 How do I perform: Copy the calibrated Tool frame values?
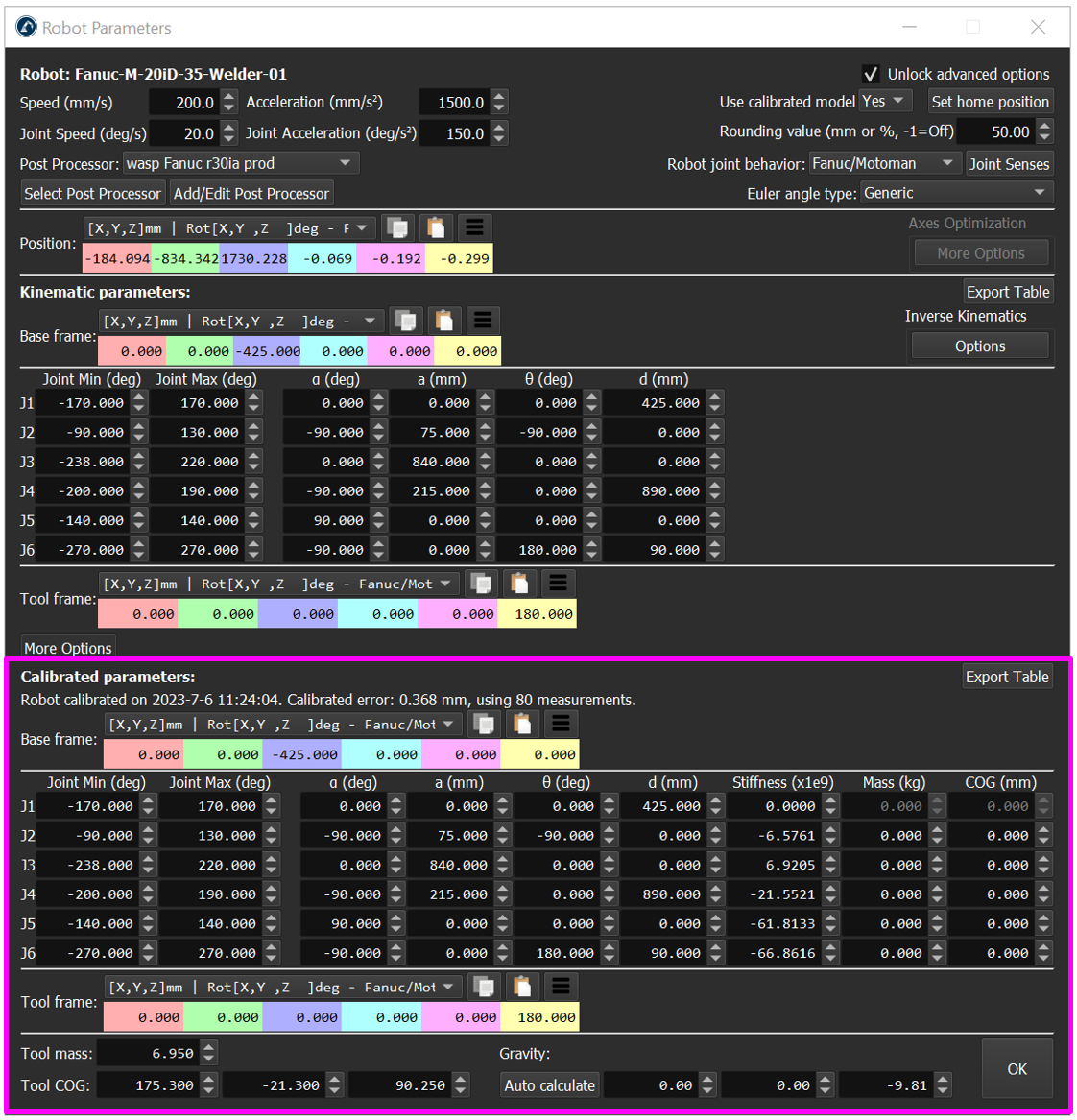[484, 987]
